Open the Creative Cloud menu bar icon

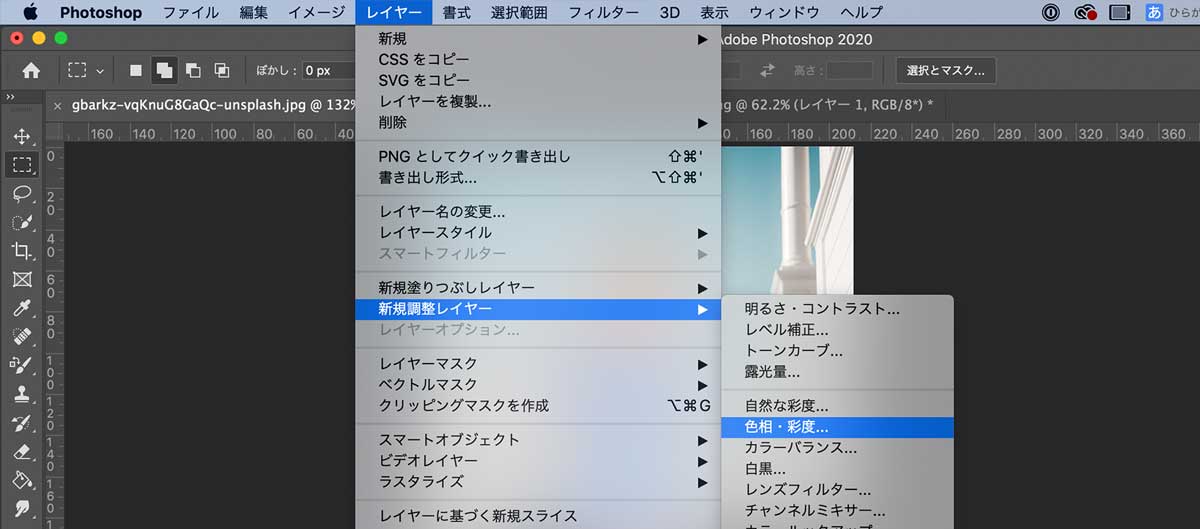pyautogui.click(x=1085, y=13)
